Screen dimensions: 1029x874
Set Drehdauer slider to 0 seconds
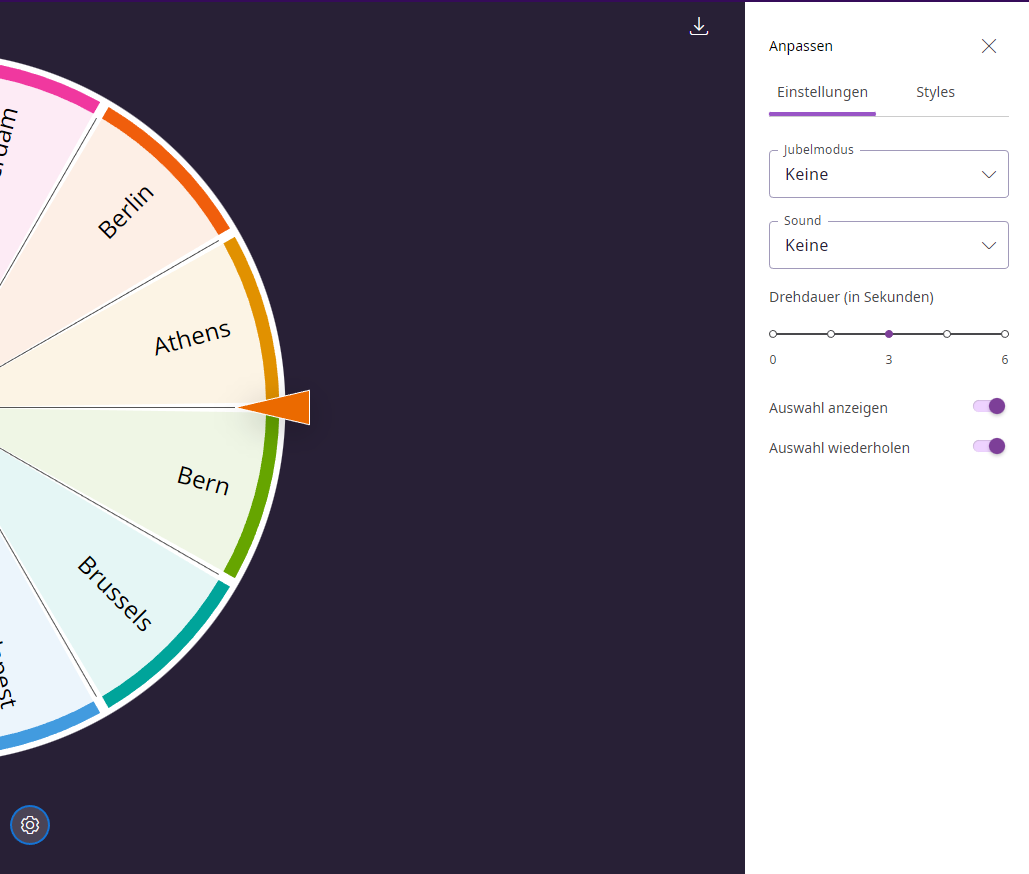click(772, 333)
